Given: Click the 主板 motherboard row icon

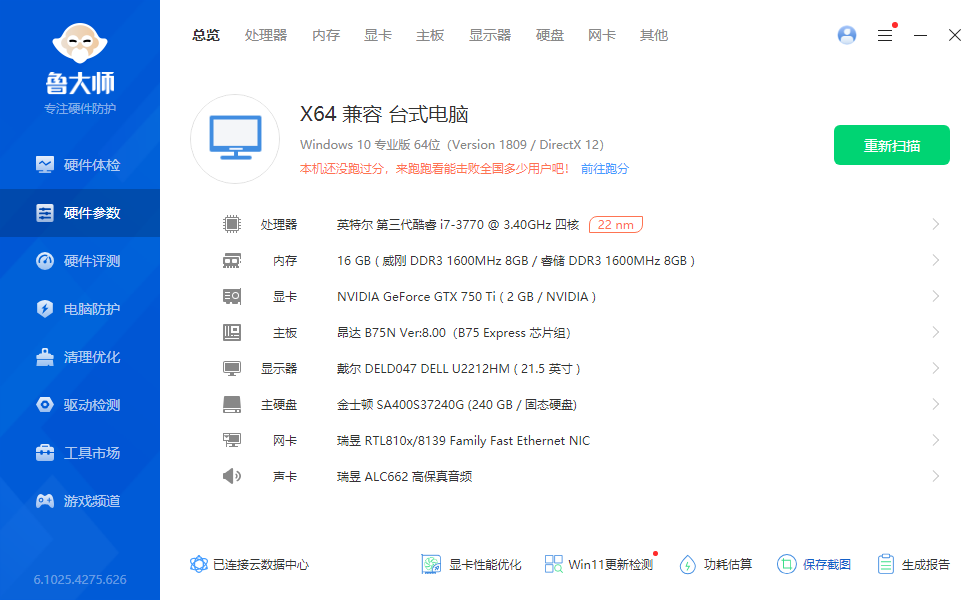Looking at the screenshot, I should pos(232,332).
